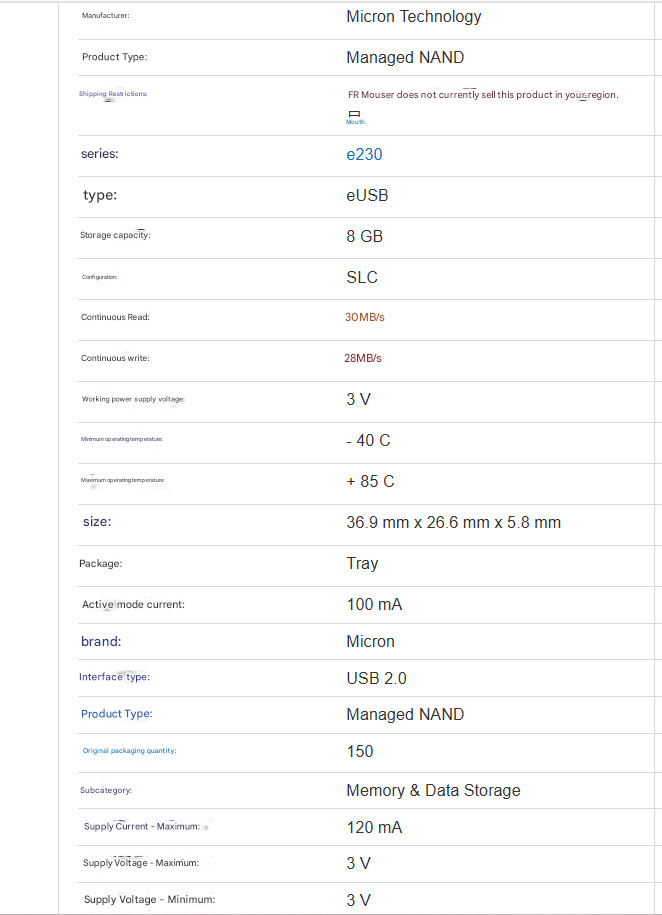Click the Supply Voltage - Minimum: label
Viewport: 662px width, 915px height.
149,899
